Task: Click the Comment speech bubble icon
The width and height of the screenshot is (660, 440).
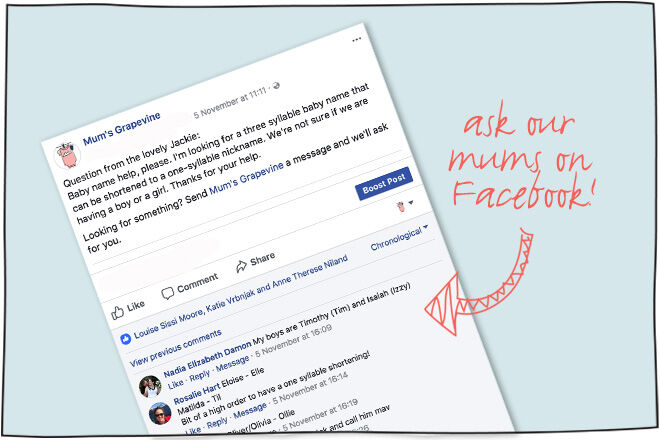Action: 168,293
